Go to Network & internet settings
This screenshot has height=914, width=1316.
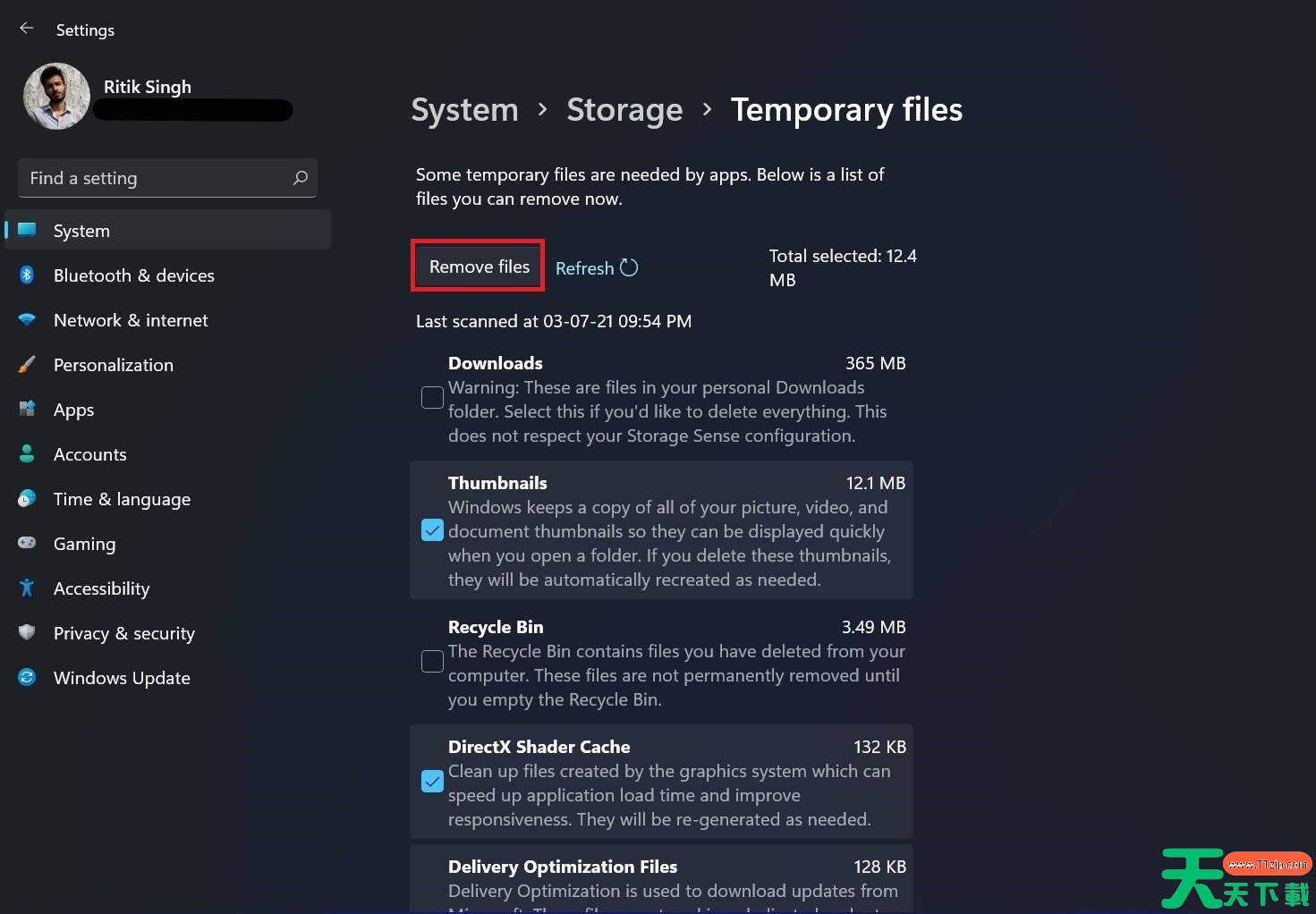click(x=168, y=319)
